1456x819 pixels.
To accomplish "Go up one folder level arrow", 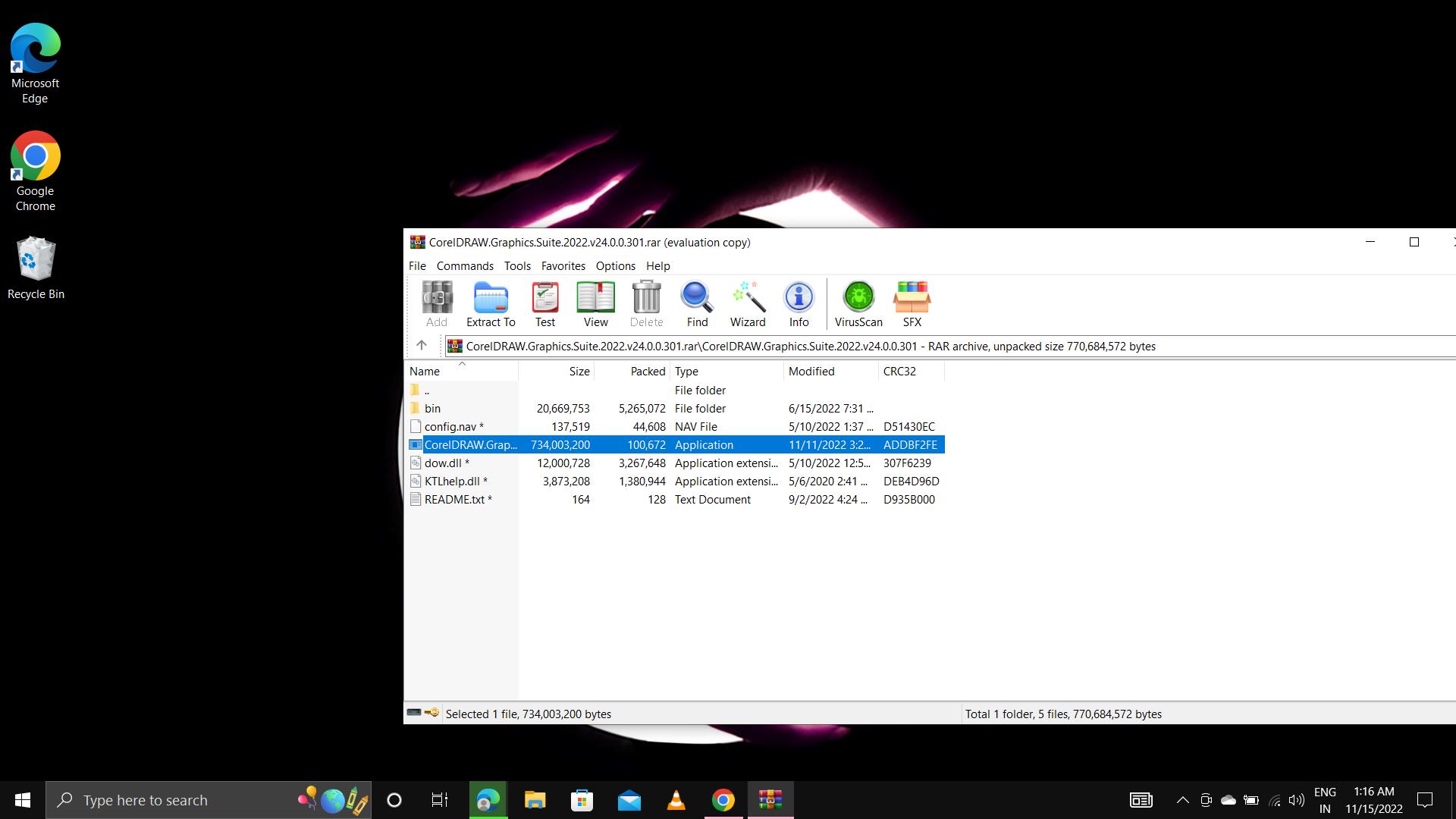I will click(x=422, y=346).
